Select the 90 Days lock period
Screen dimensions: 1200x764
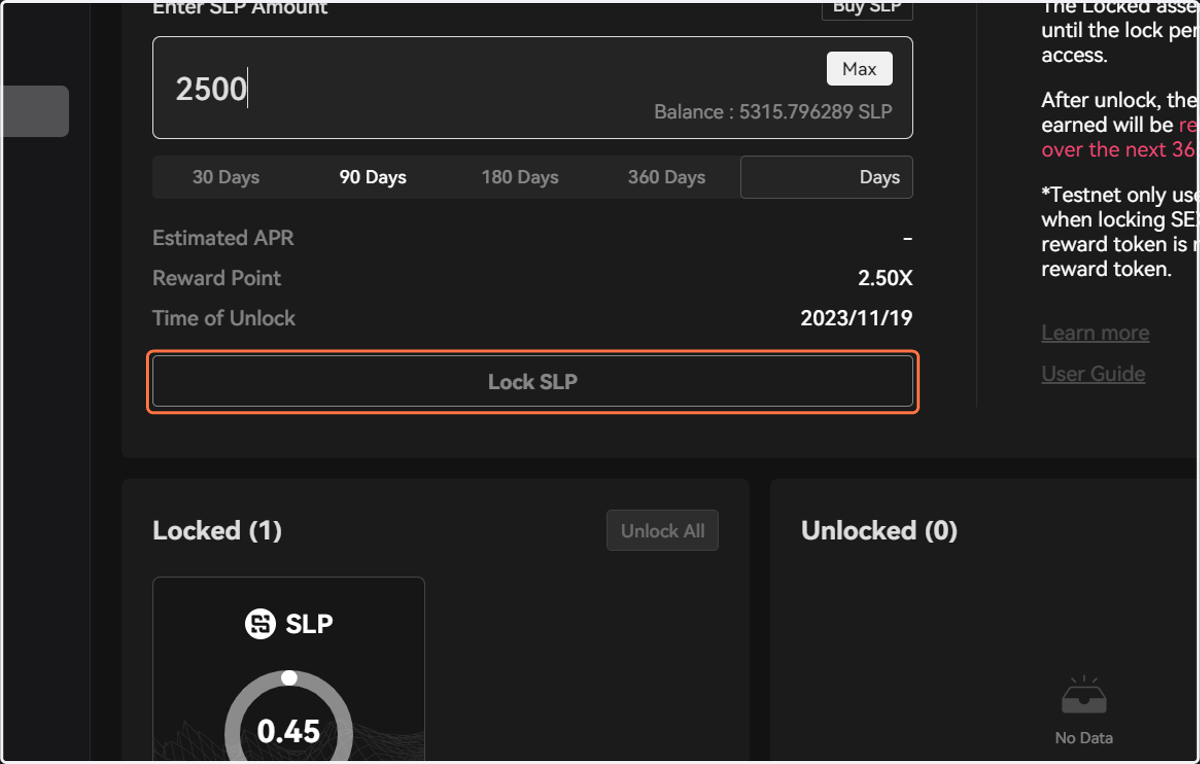coord(373,178)
